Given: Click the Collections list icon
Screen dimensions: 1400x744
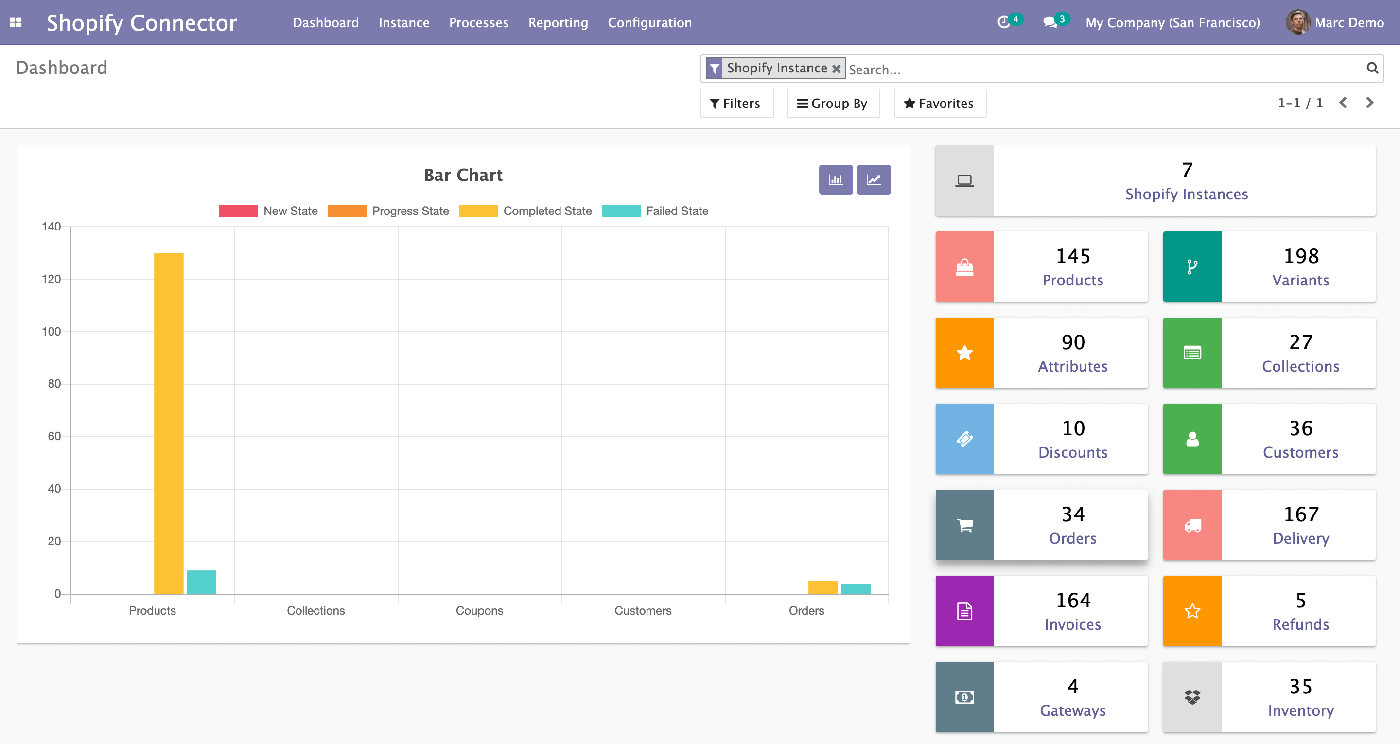Looking at the screenshot, I should click(x=1192, y=353).
